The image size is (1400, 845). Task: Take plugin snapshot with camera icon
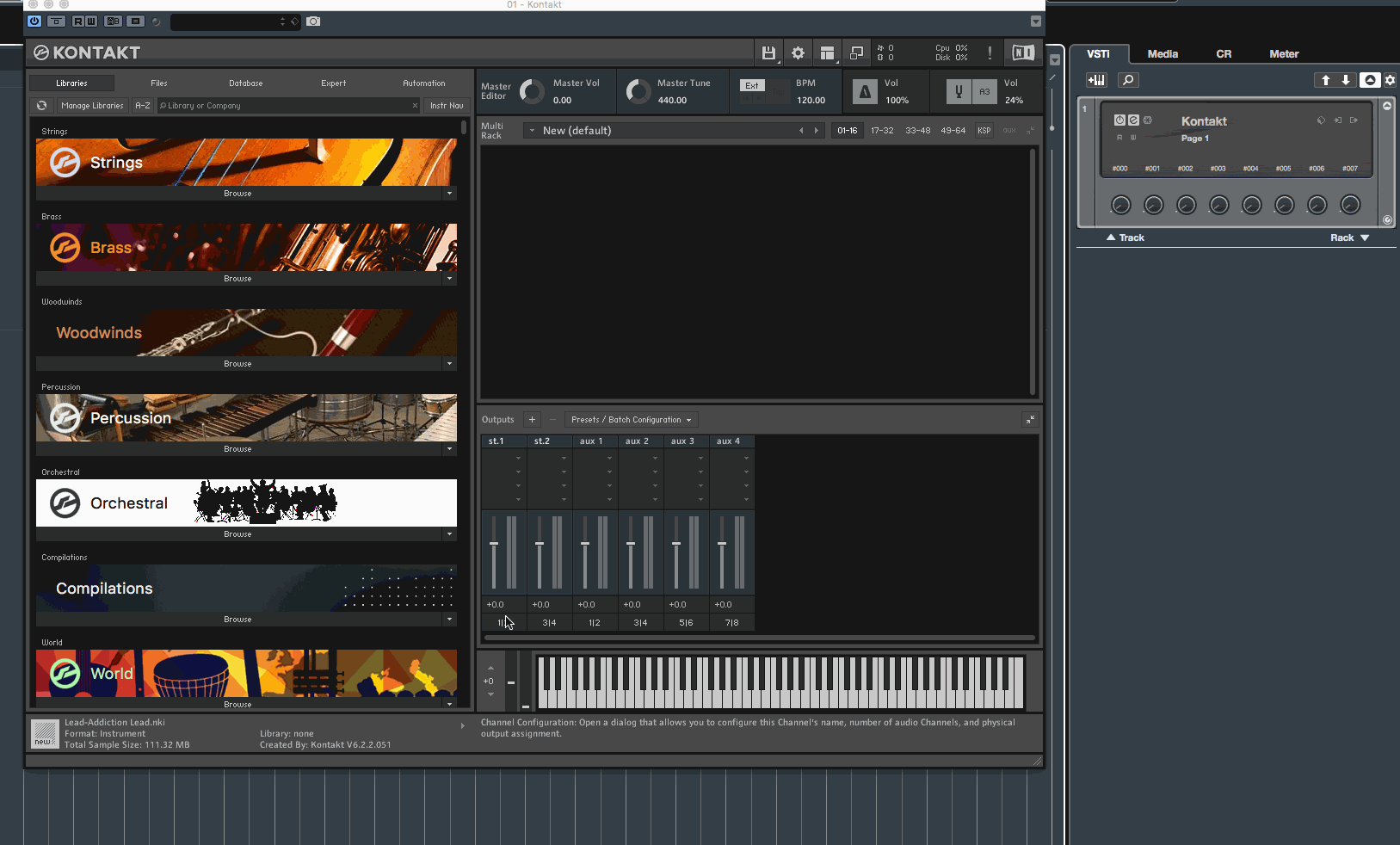coord(313,22)
